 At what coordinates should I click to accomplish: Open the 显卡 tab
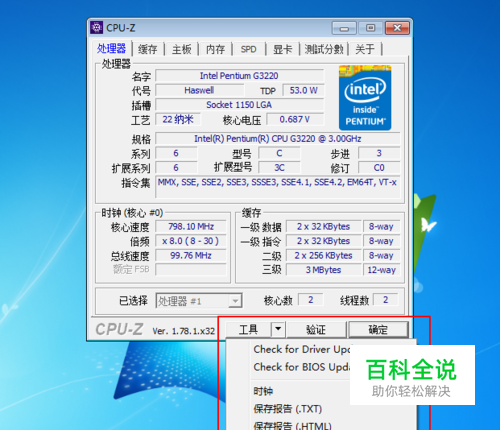282,49
